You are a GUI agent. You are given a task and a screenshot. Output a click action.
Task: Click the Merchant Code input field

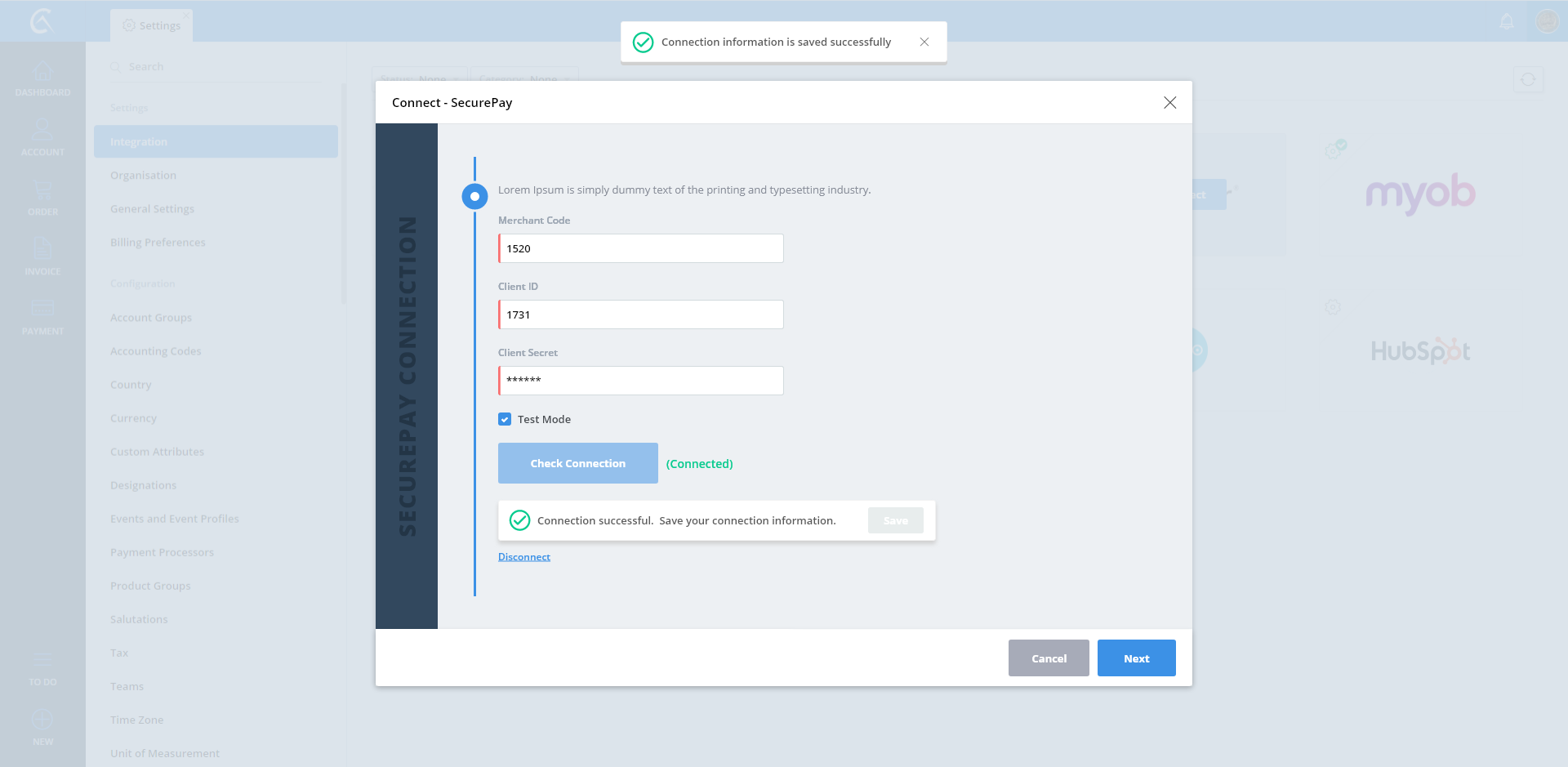(641, 248)
